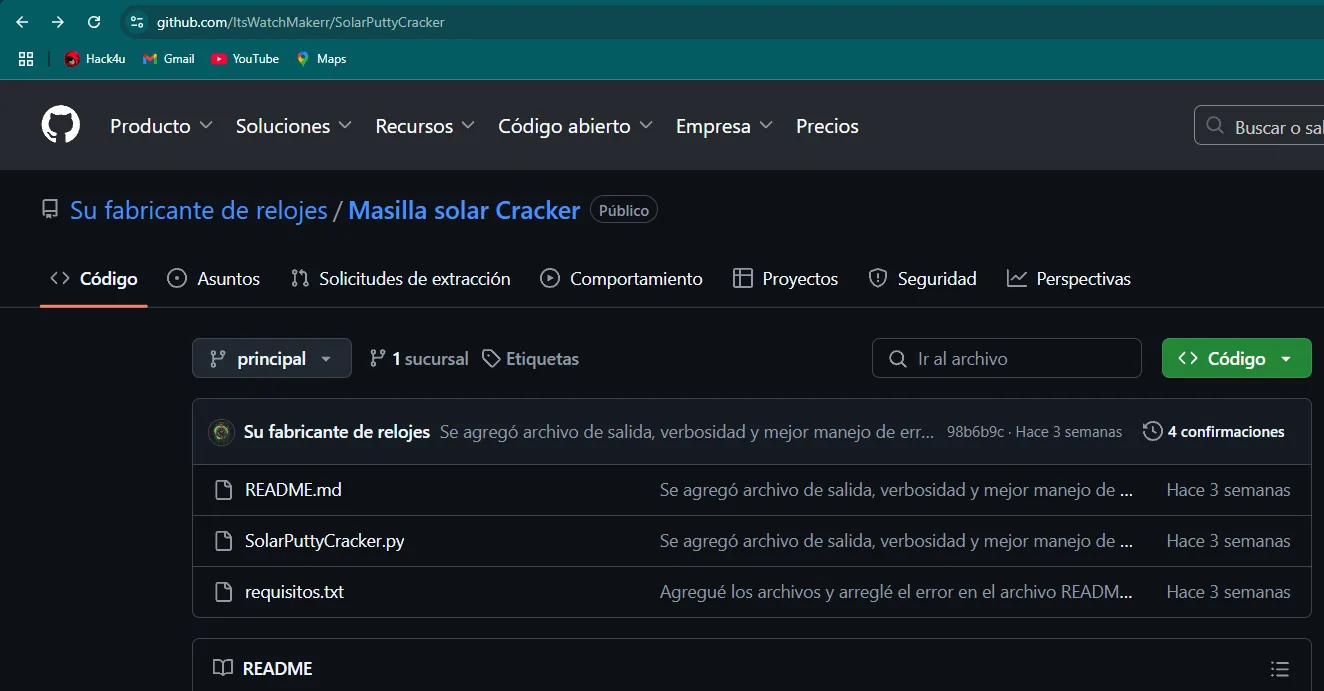
Task: Click the browser forward arrow
Action: tap(58, 22)
